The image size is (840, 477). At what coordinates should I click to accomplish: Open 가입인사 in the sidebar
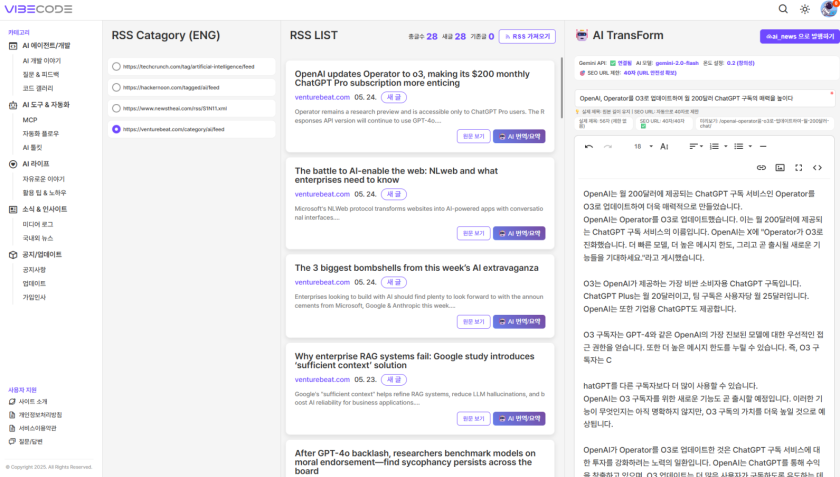coord(34,297)
